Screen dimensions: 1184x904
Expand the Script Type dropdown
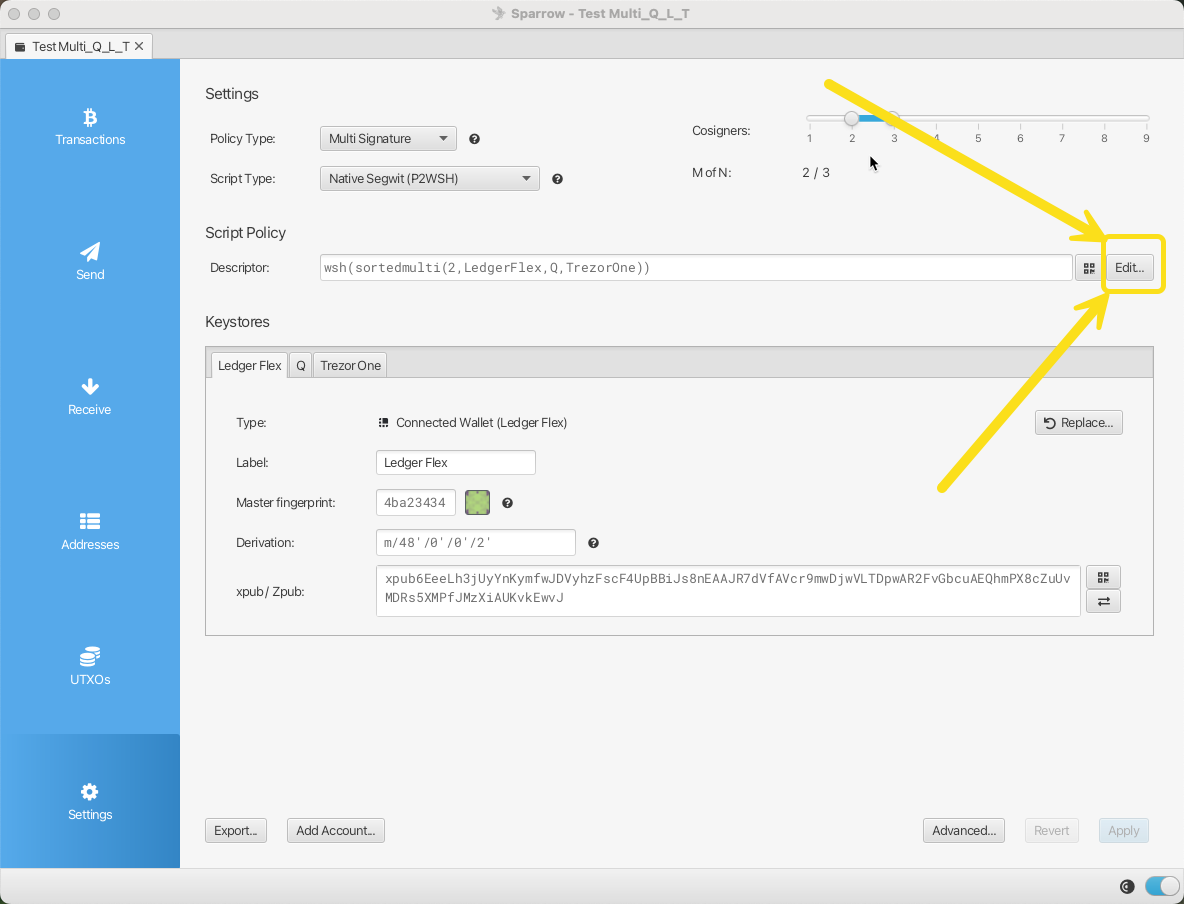click(x=429, y=179)
